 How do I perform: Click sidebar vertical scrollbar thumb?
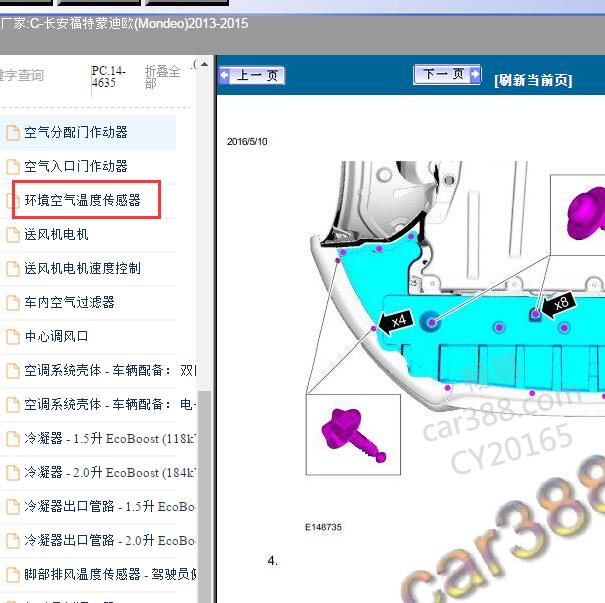pos(204,497)
